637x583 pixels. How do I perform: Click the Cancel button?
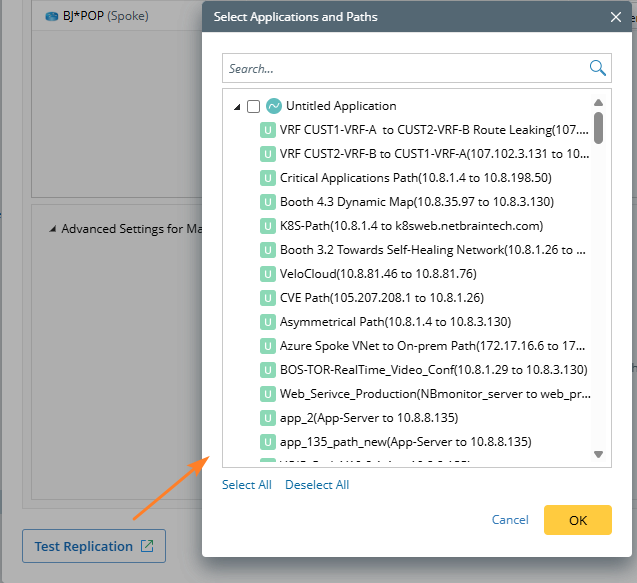point(510,520)
